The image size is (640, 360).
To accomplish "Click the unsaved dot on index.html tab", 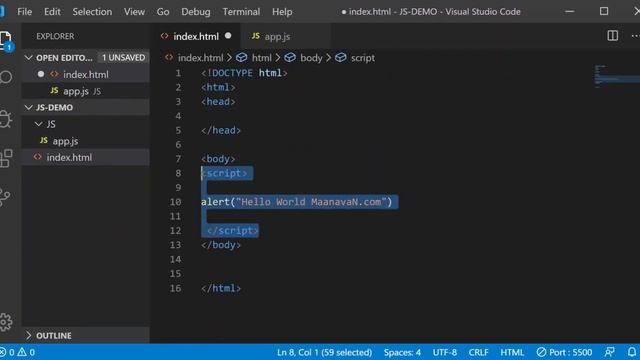I will click(228, 36).
